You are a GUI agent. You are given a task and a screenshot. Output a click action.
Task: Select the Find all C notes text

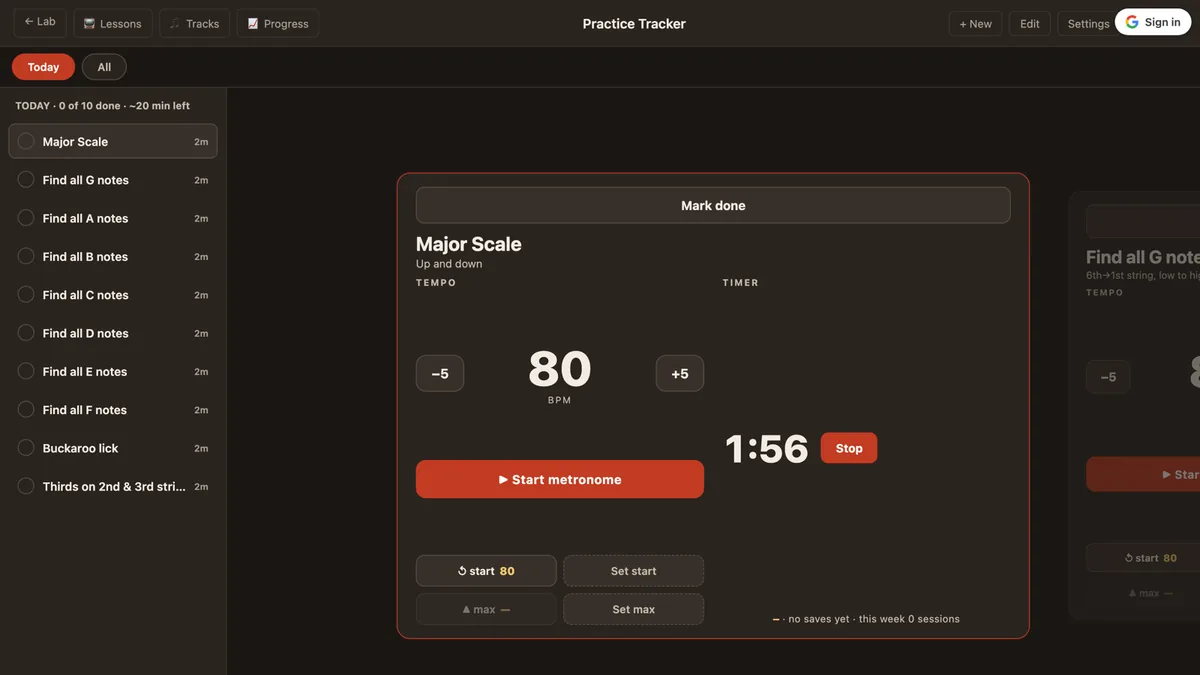point(85,295)
